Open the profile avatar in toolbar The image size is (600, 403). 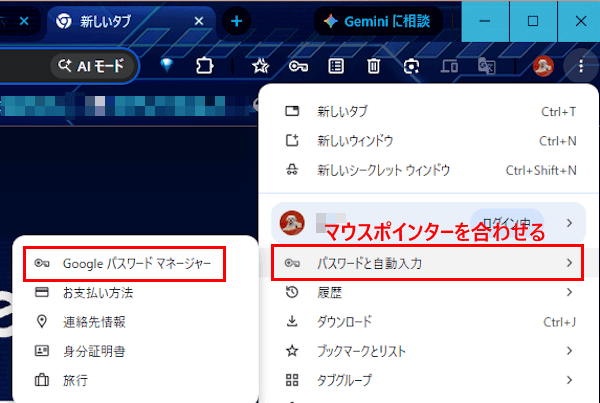[x=543, y=66]
